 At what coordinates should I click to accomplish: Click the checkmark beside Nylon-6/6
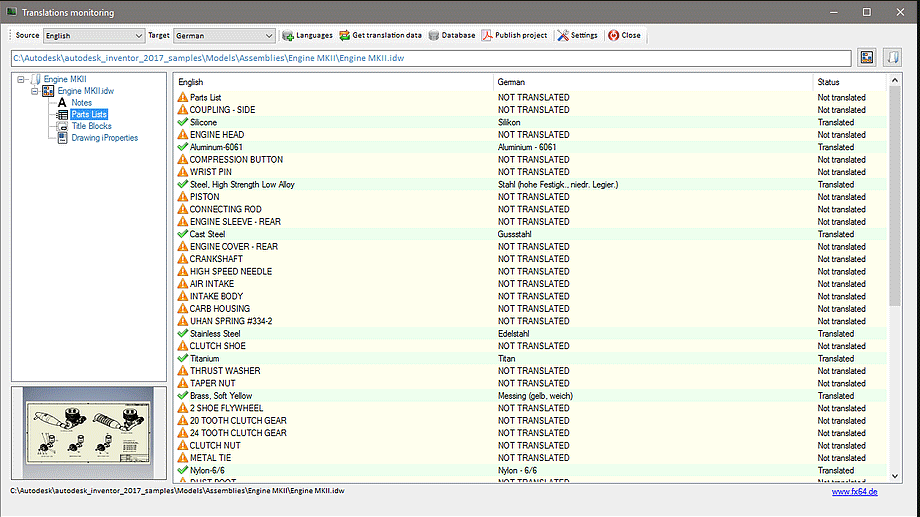click(x=183, y=470)
